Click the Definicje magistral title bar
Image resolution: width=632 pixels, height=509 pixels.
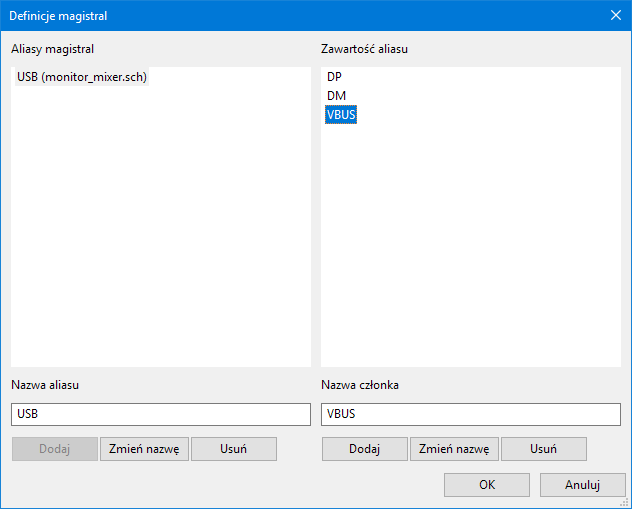click(300, 15)
